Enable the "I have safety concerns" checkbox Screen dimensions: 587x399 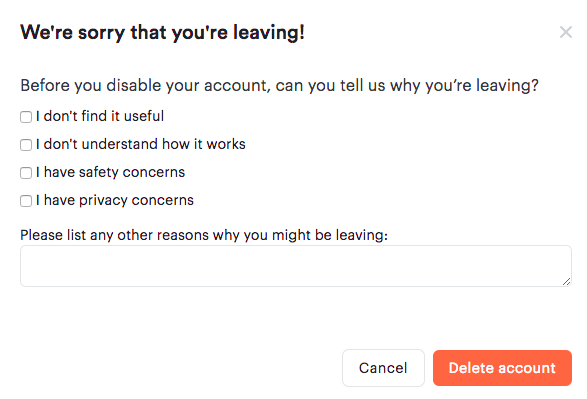point(26,173)
